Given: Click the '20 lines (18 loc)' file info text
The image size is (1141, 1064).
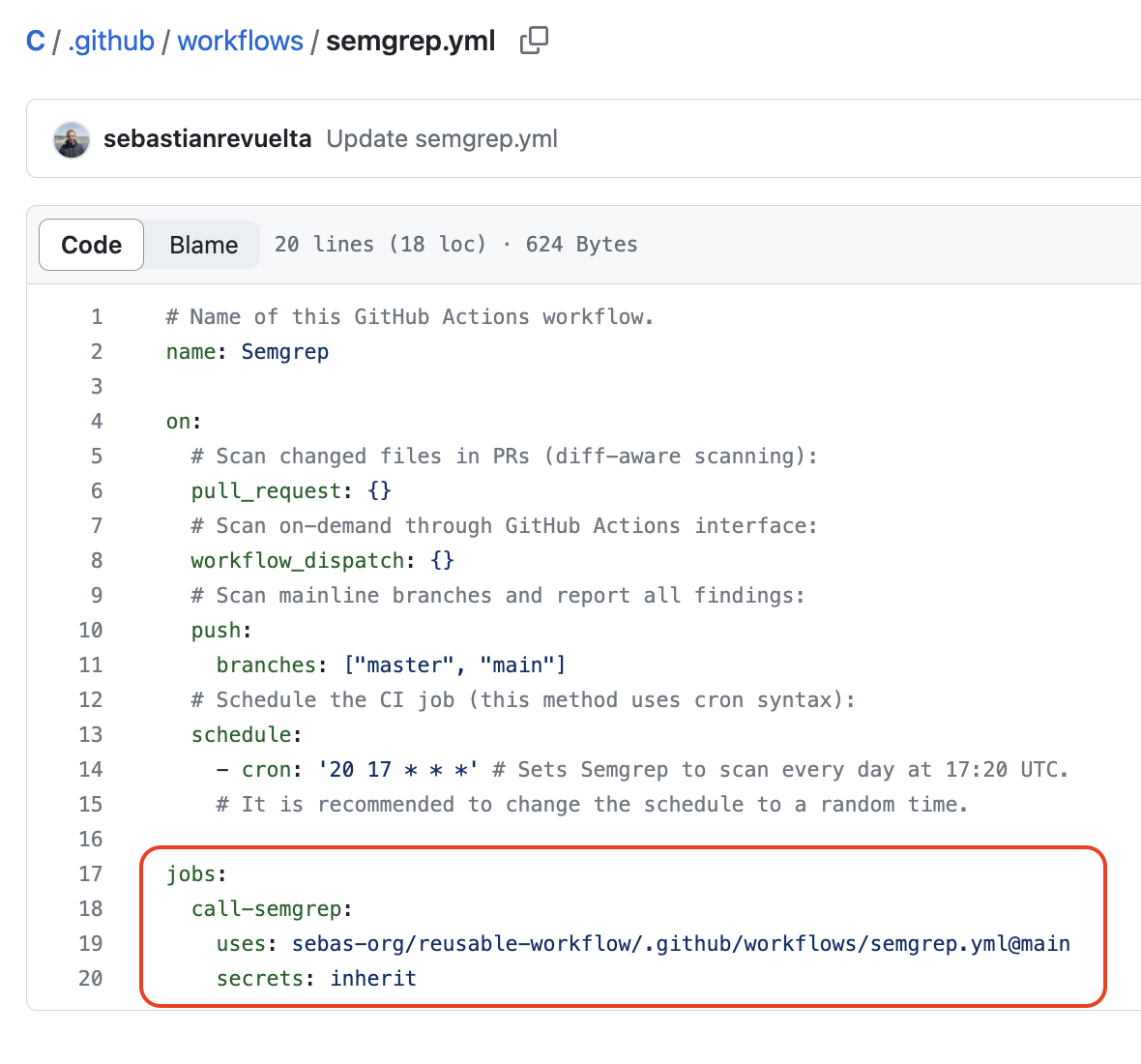Looking at the screenshot, I should [380, 245].
